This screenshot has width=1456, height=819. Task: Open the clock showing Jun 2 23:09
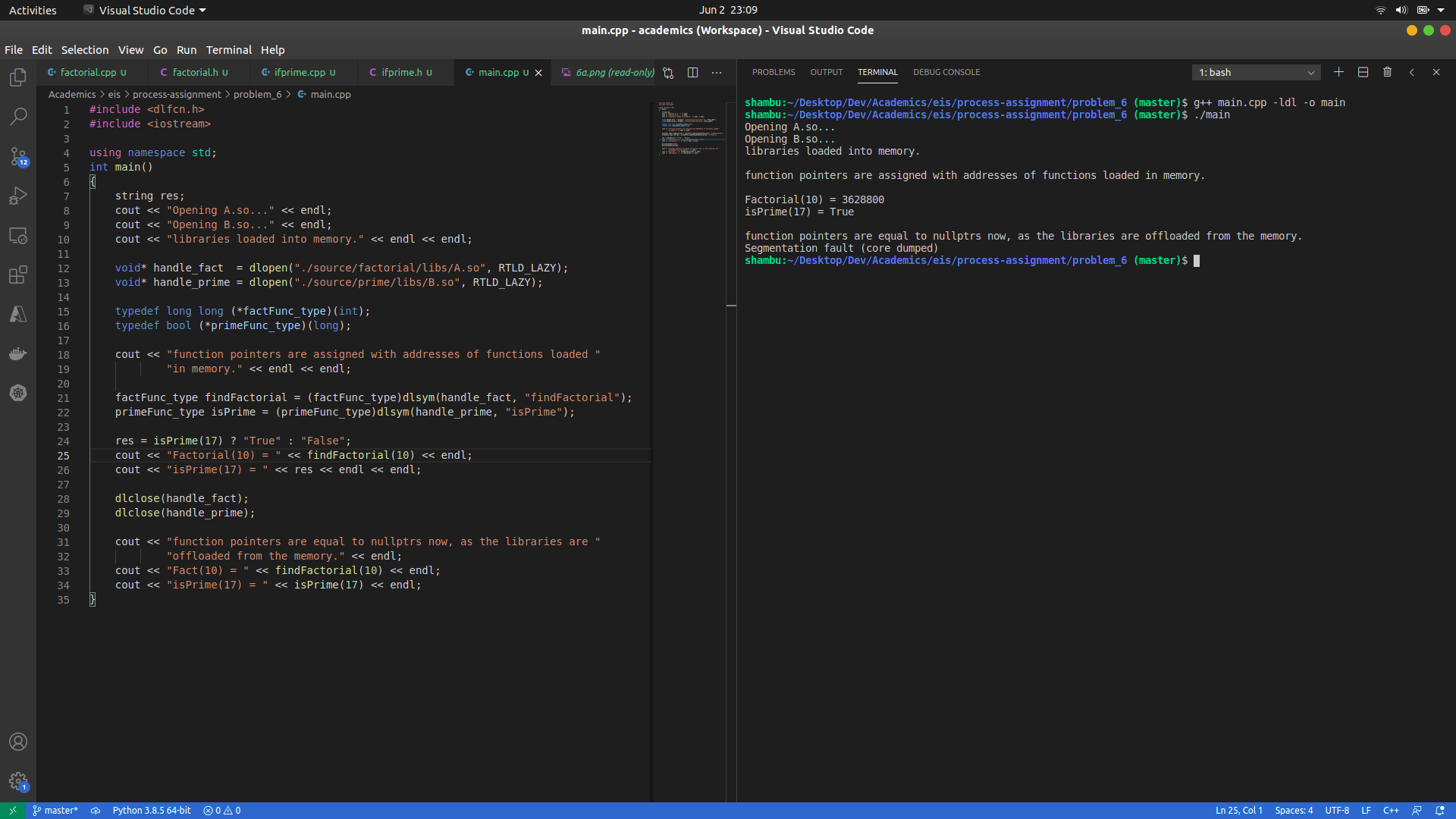point(728,10)
